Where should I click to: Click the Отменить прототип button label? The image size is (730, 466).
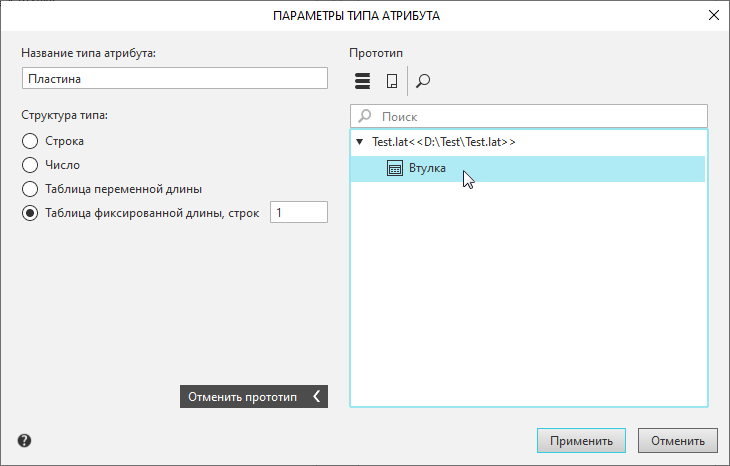242,396
